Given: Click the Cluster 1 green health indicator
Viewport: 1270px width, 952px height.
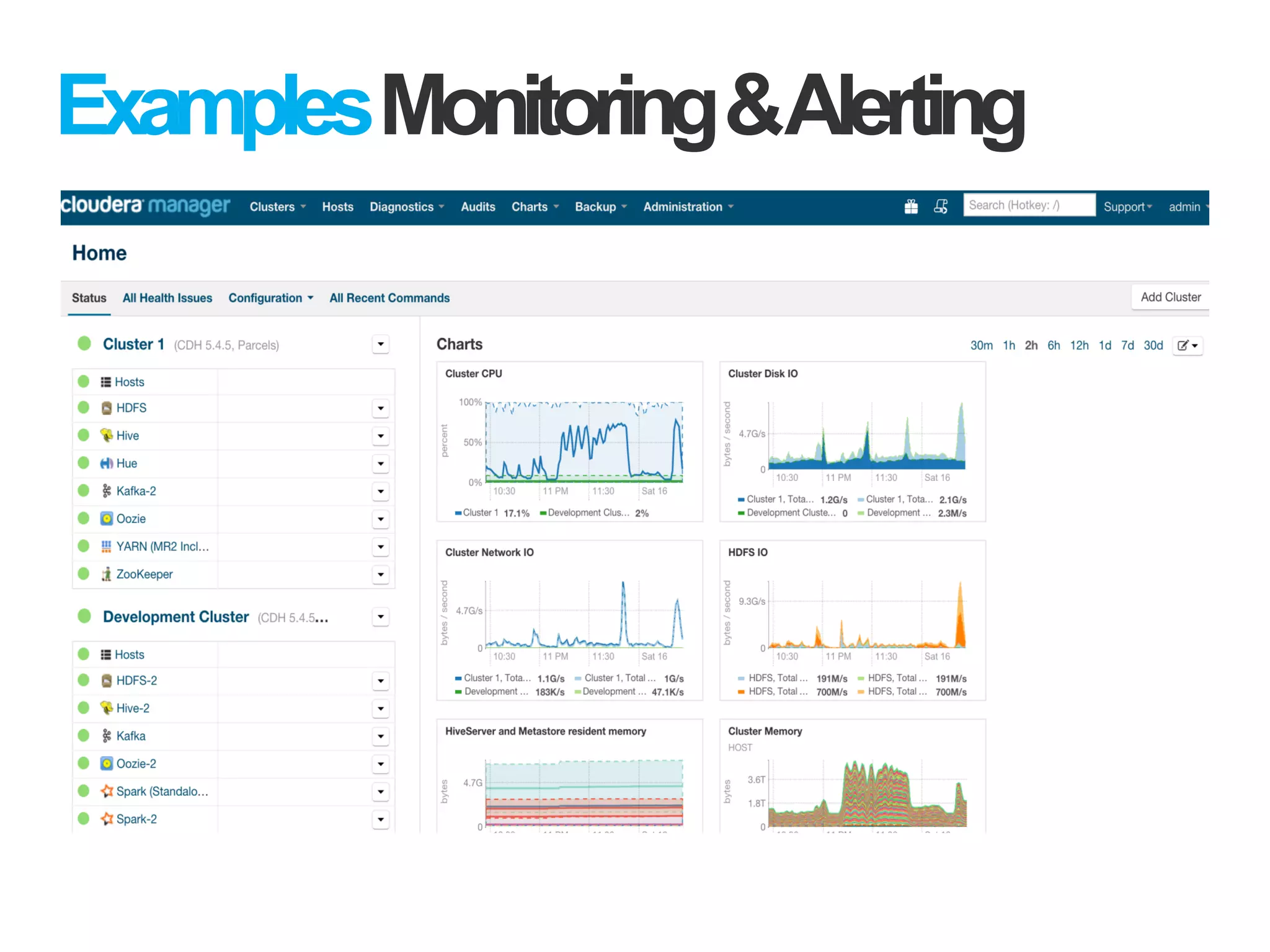Looking at the screenshot, I should [x=84, y=343].
